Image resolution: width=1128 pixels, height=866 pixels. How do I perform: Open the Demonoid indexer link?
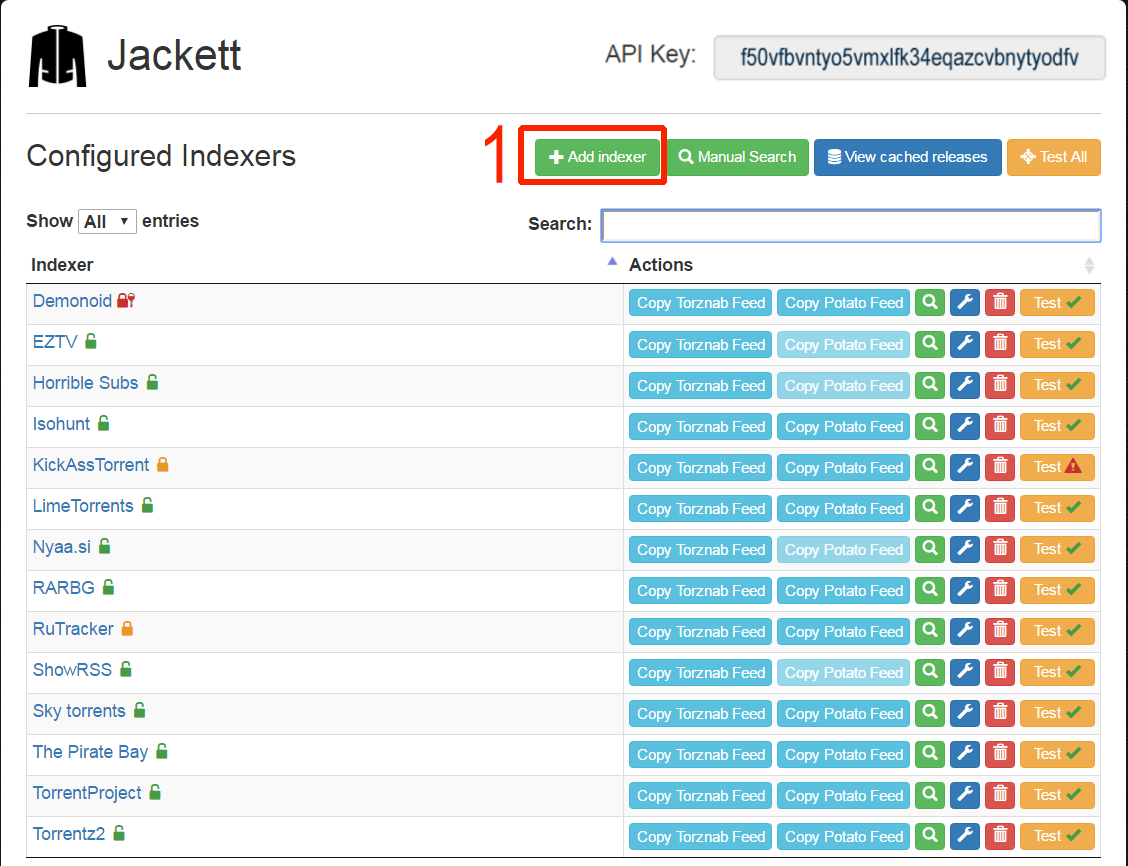tap(72, 301)
